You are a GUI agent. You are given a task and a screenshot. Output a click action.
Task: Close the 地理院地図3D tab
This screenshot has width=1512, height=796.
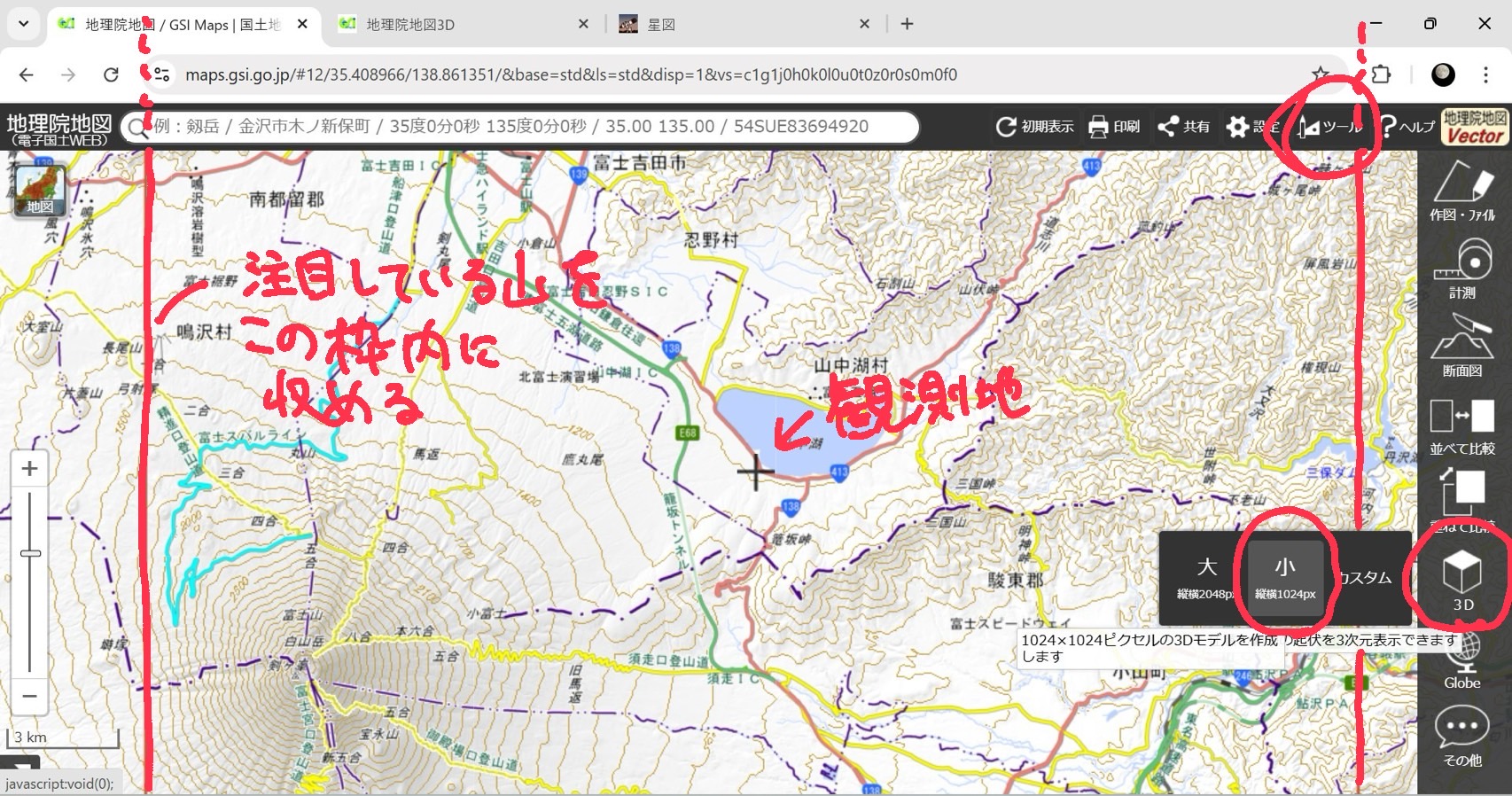point(583,24)
